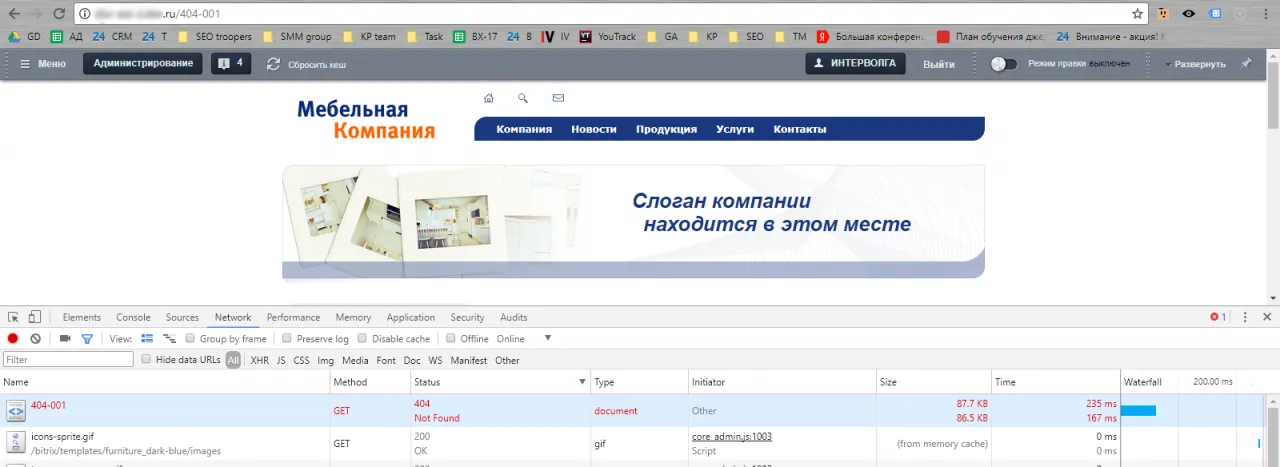Enable the Group by frame checkbox
1280x467 pixels.
(x=190, y=339)
